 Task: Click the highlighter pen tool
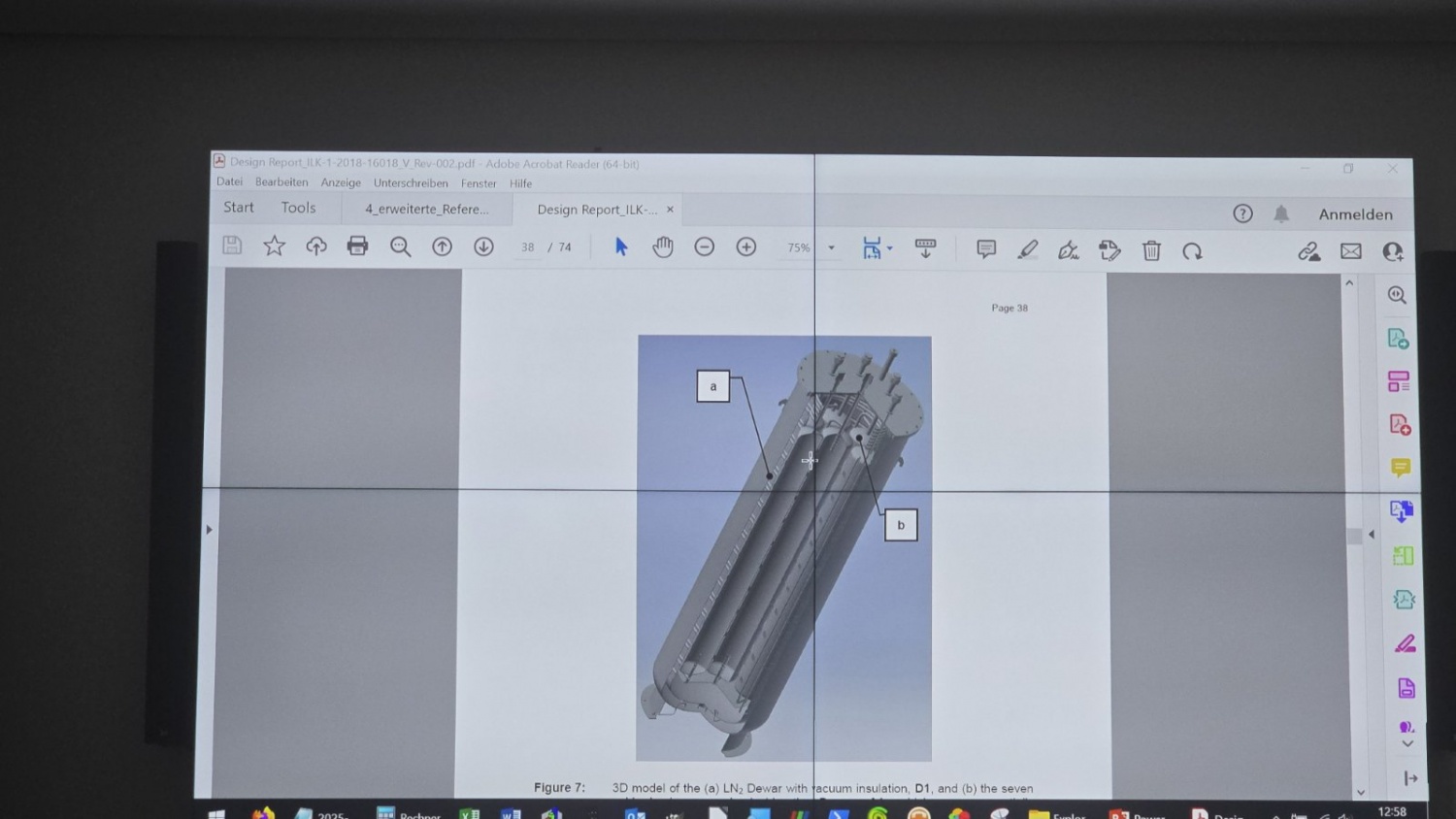[x=1027, y=250]
